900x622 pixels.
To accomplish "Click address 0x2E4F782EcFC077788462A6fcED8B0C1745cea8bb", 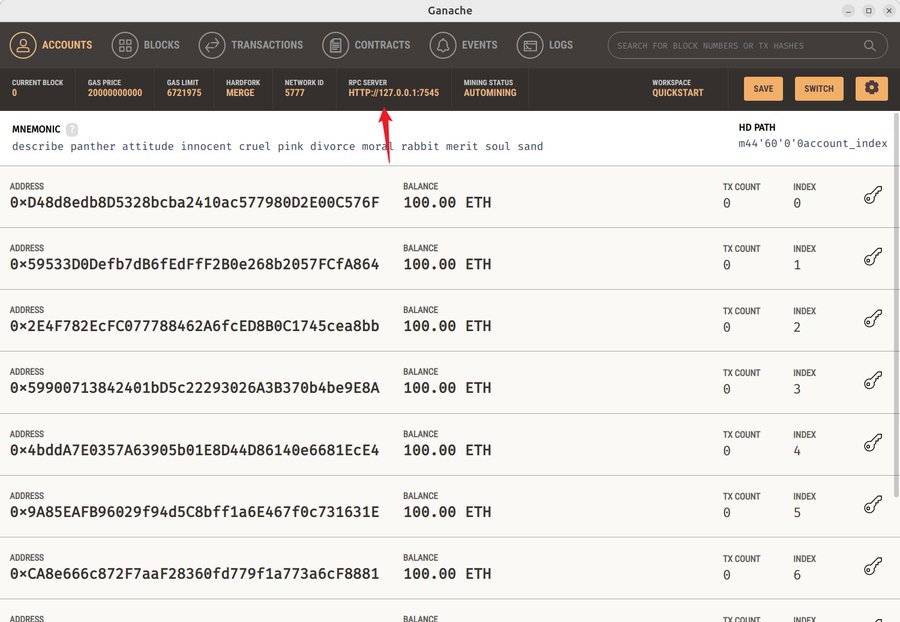I will pos(195,326).
